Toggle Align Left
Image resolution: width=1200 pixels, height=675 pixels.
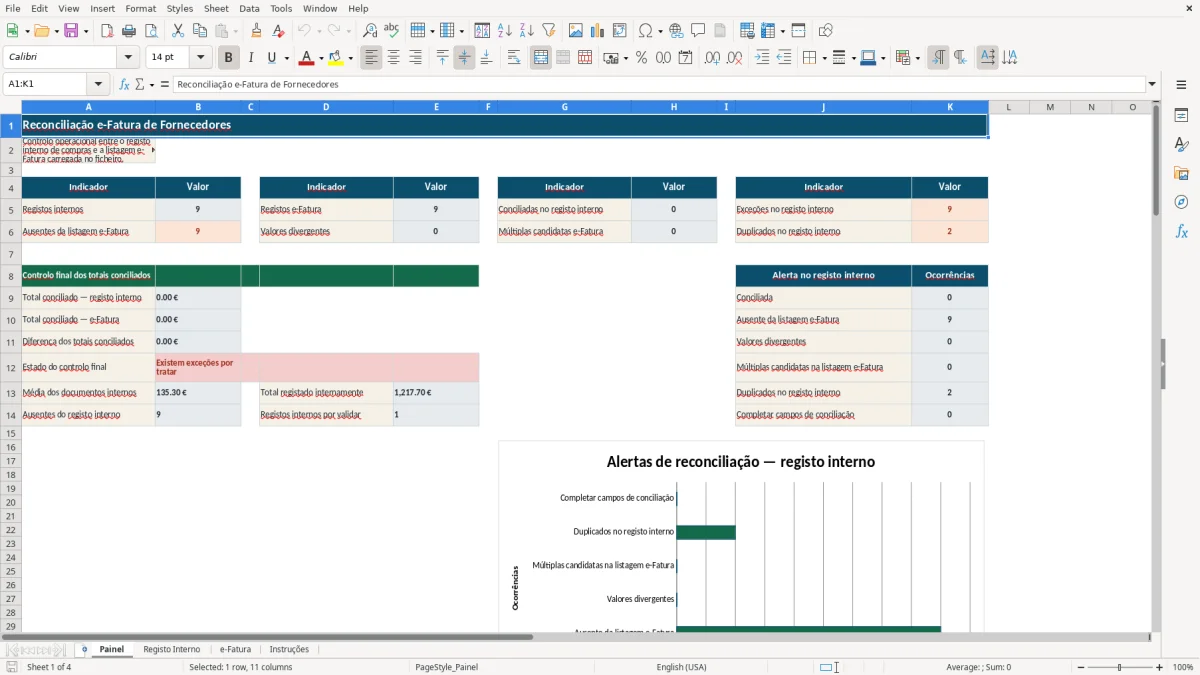click(371, 58)
